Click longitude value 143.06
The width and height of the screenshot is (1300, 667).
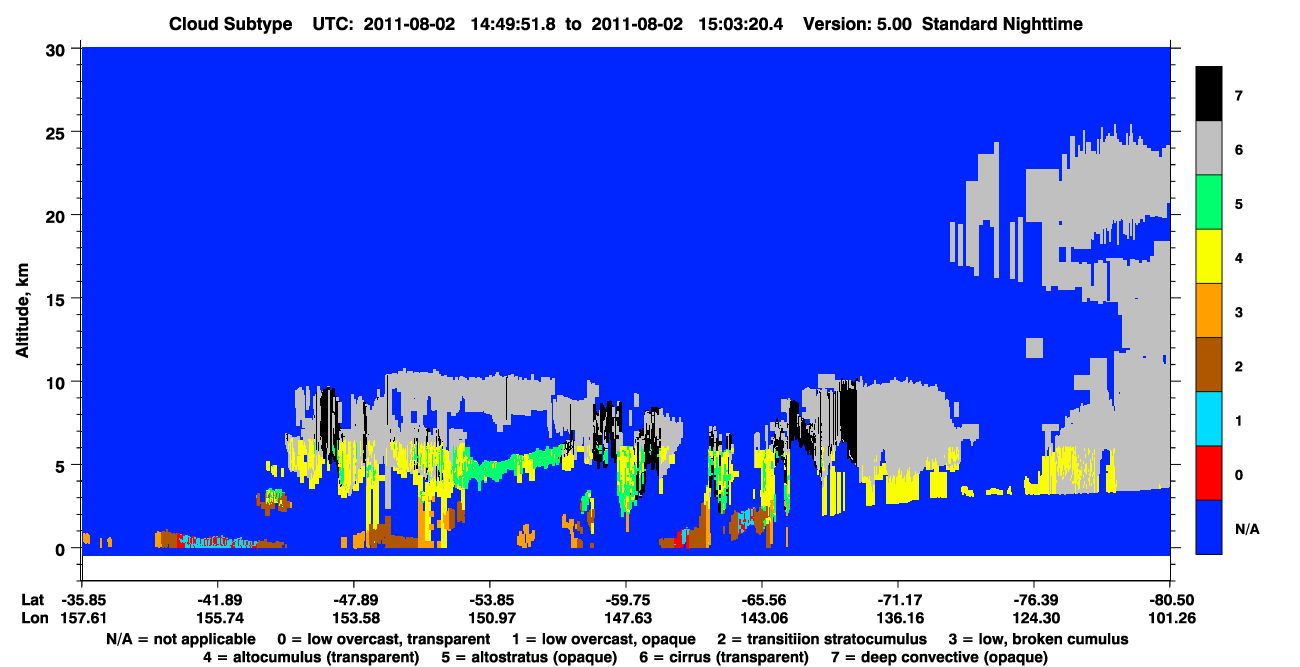click(762, 618)
